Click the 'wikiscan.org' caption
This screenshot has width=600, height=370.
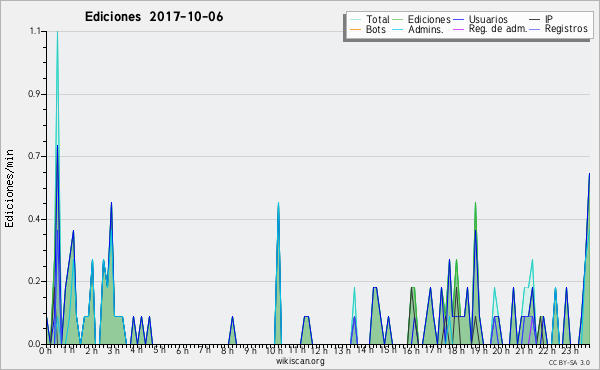click(300, 361)
